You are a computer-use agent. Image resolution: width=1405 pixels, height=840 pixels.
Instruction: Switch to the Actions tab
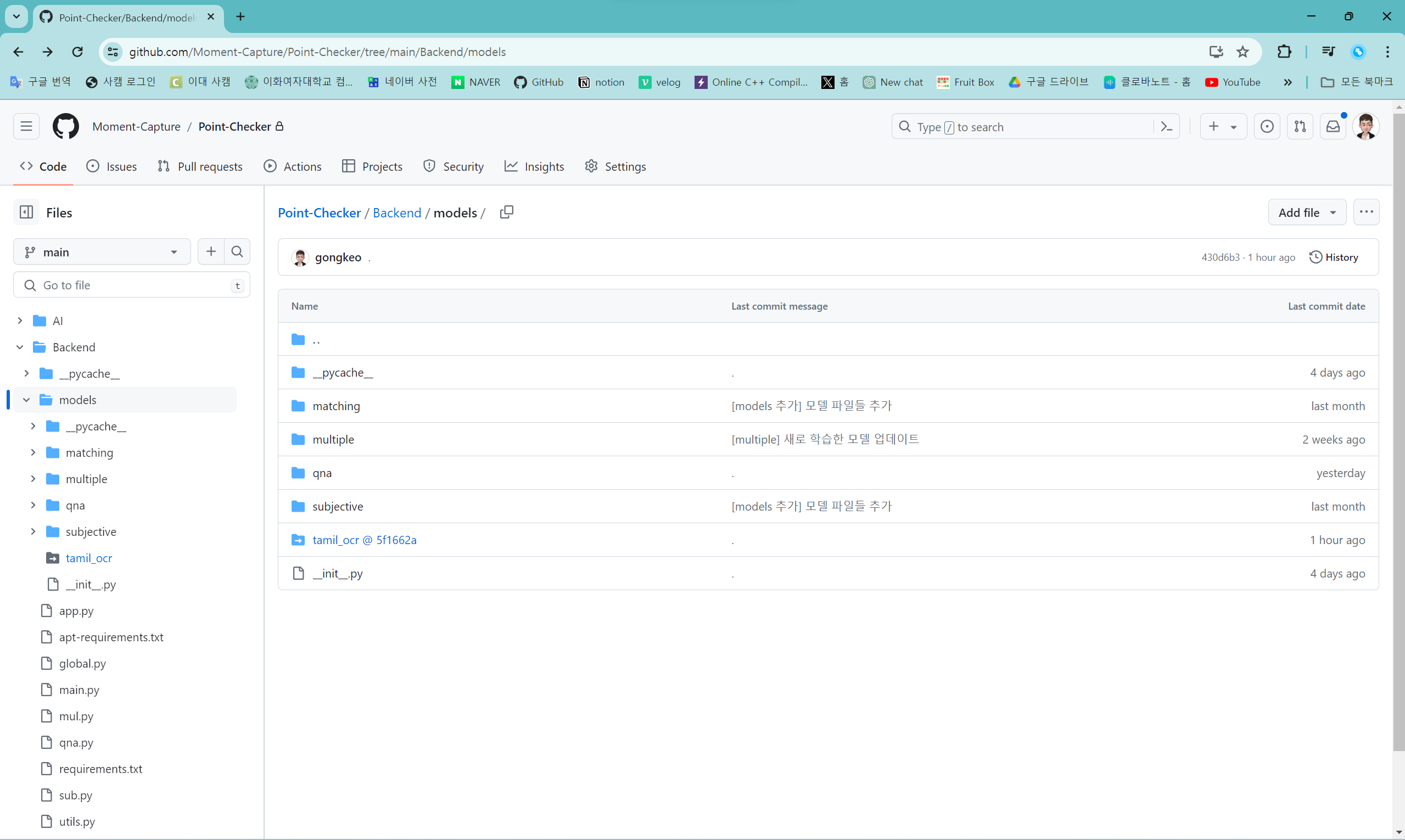tap(293, 166)
